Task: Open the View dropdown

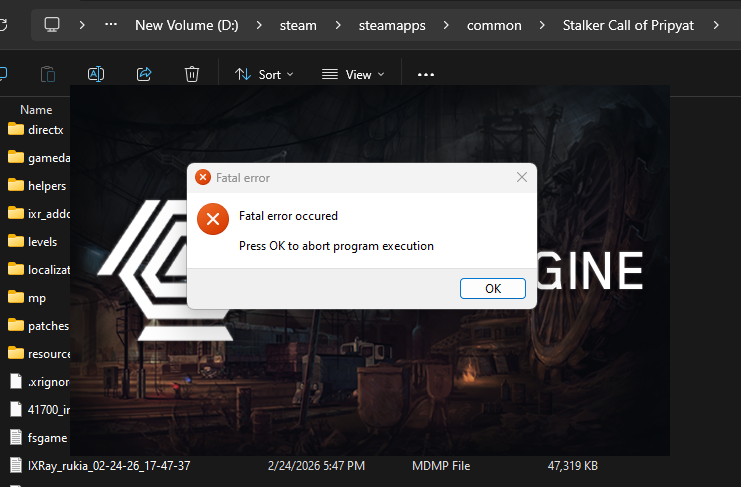Action: point(353,75)
